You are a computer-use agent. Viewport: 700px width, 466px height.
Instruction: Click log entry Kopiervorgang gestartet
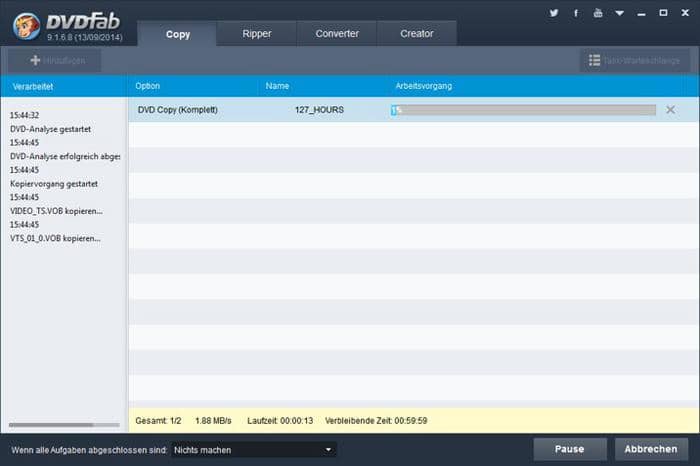click(x=54, y=184)
